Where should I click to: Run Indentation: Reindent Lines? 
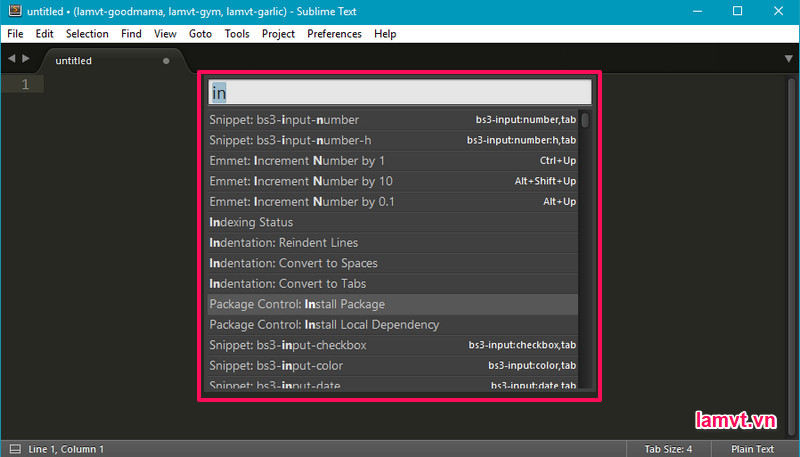pyautogui.click(x=392, y=243)
